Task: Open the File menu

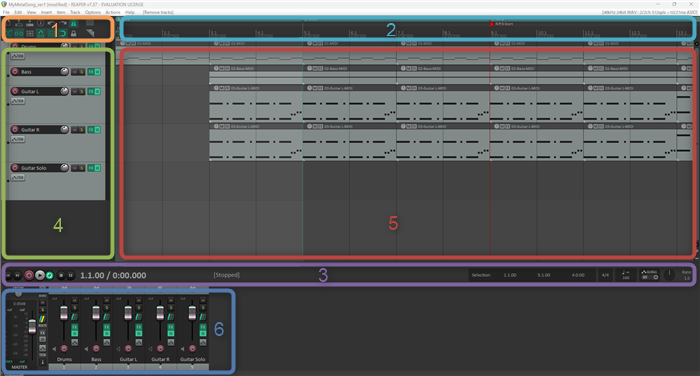Action: pos(6,12)
